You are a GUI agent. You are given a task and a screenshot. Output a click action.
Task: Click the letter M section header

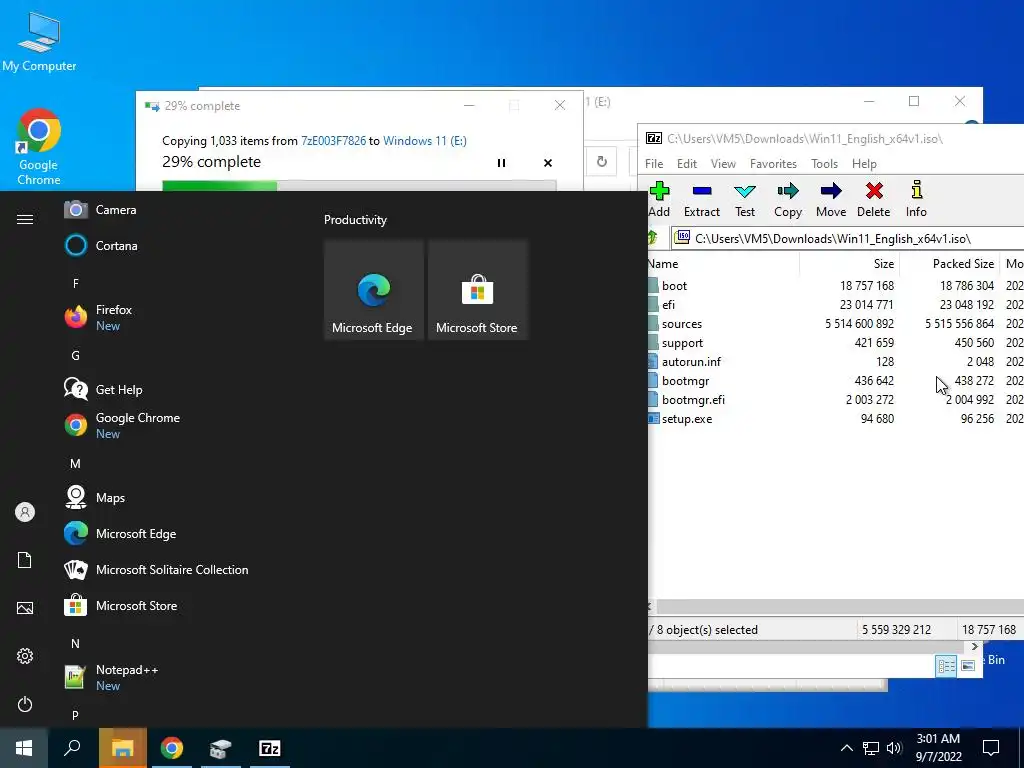click(76, 464)
